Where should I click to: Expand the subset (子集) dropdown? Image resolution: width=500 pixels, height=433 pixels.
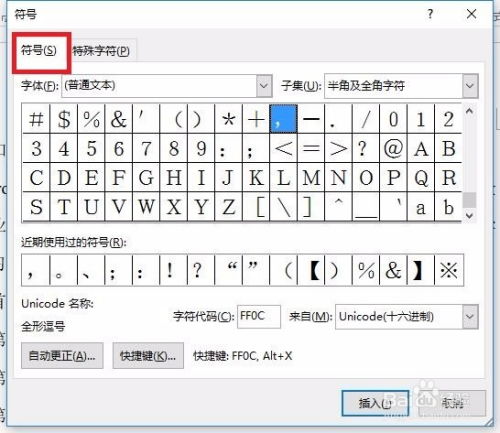coord(470,86)
